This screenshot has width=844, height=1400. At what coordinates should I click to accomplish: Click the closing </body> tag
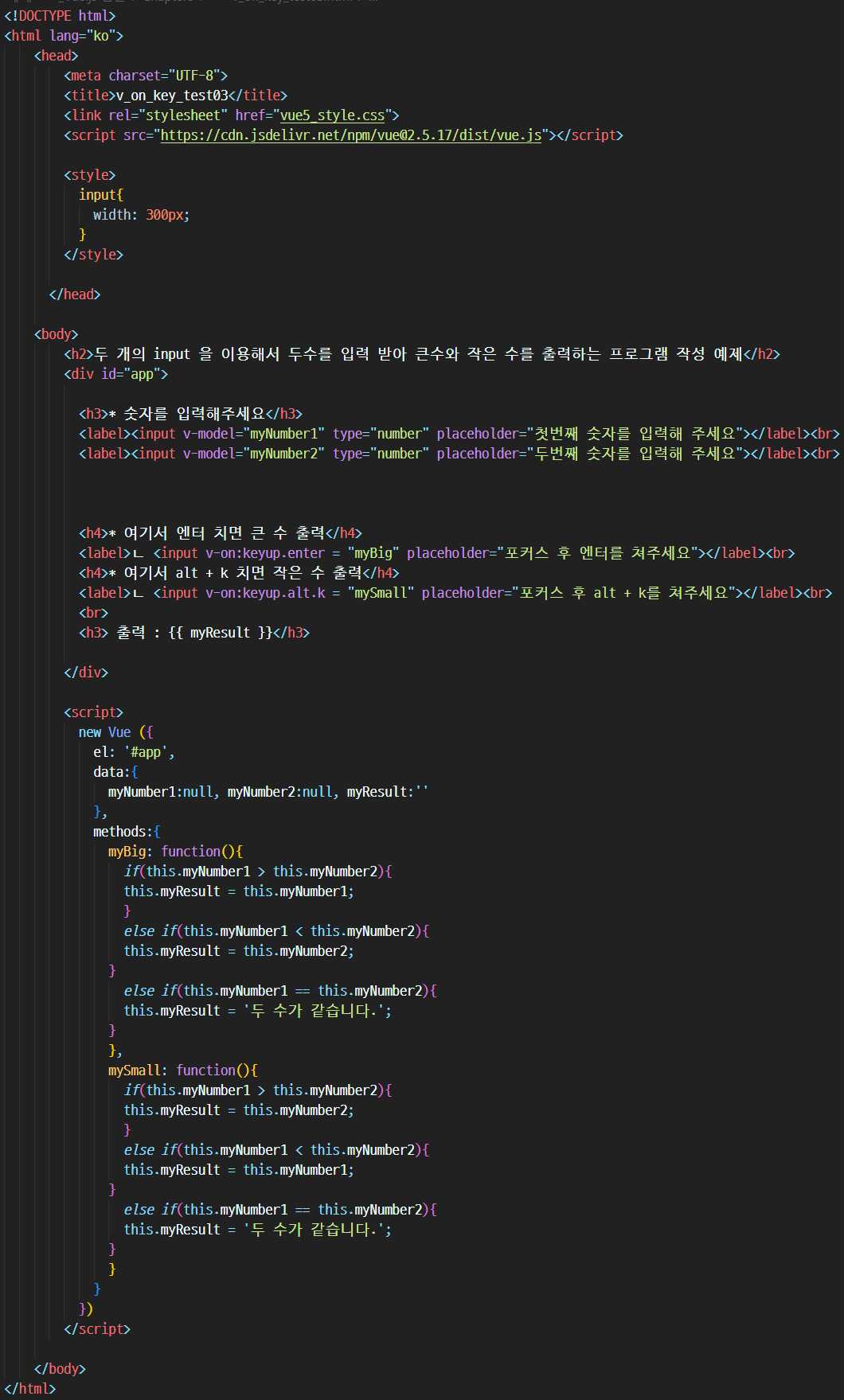[x=60, y=1369]
